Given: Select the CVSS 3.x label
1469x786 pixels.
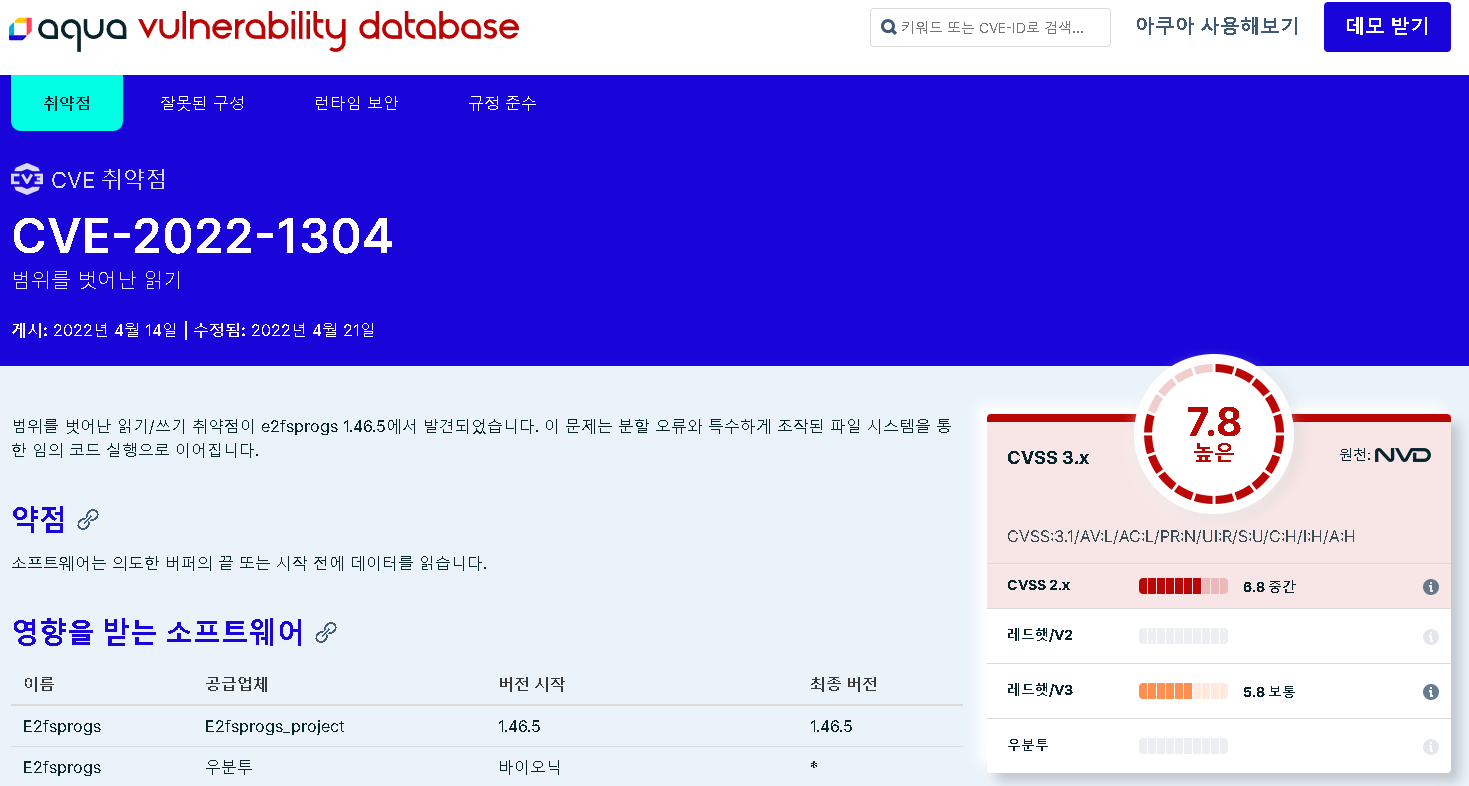Looking at the screenshot, I should (1048, 457).
